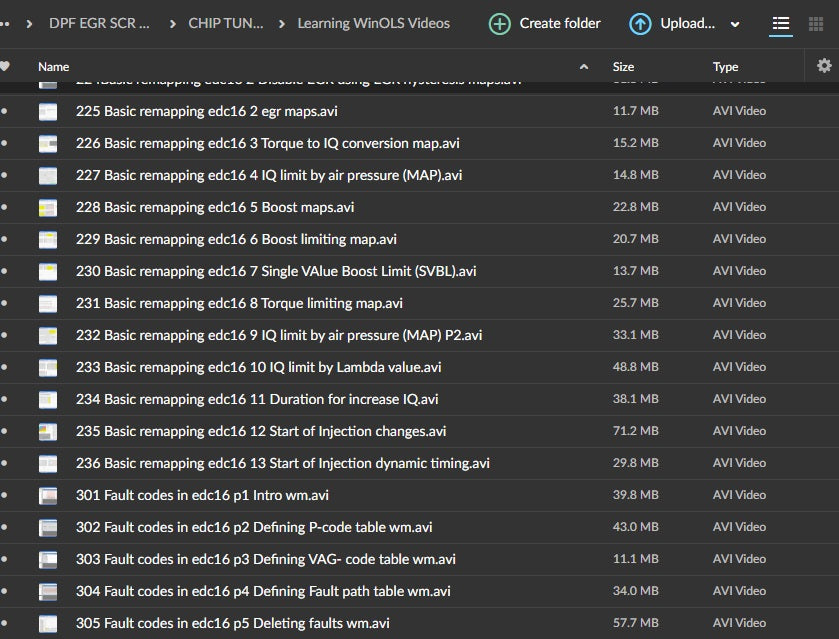Click the Create folder plus icon
This screenshot has width=839, height=639.
[x=499, y=24]
